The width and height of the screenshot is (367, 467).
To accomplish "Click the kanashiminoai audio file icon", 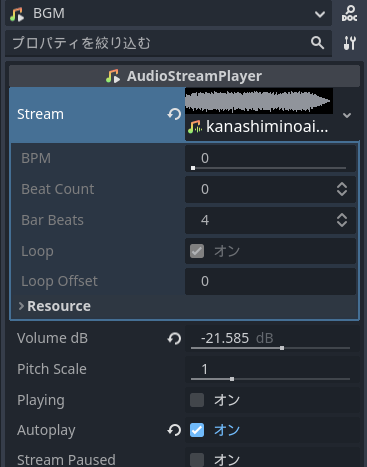I will click(x=195, y=127).
